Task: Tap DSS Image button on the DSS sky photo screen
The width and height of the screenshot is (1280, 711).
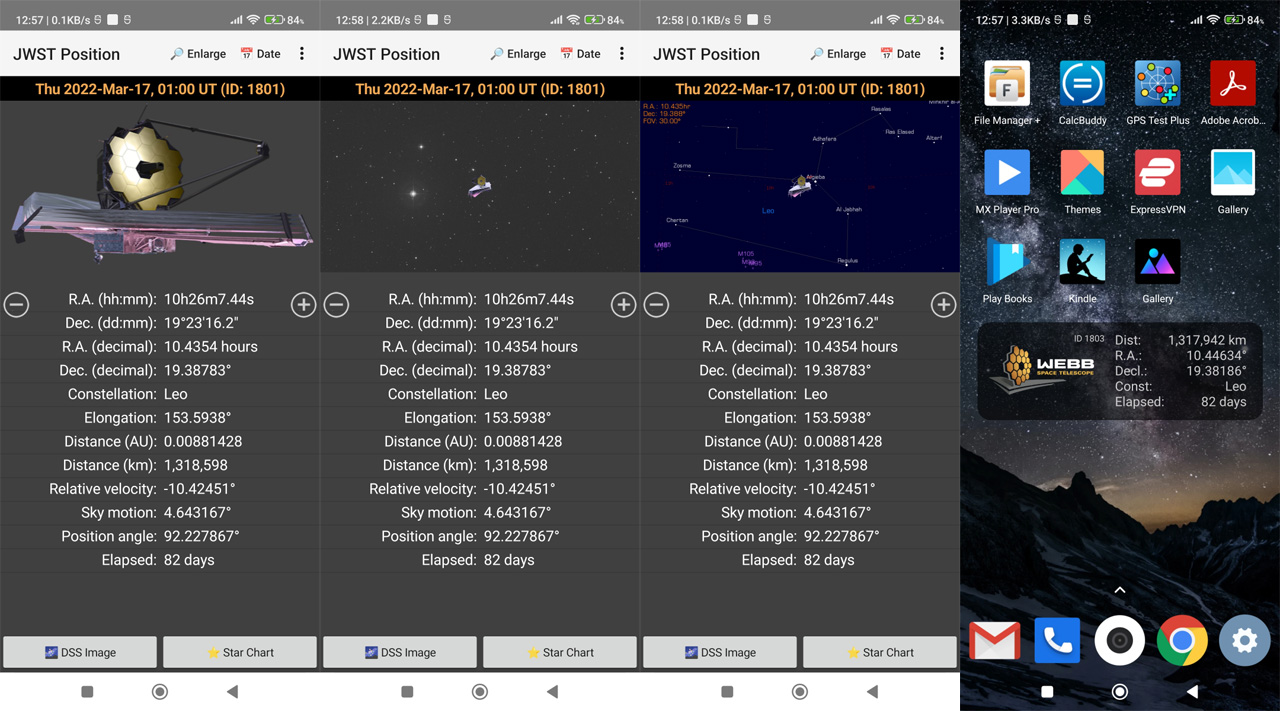Action: pyautogui.click(x=400, y=652)
